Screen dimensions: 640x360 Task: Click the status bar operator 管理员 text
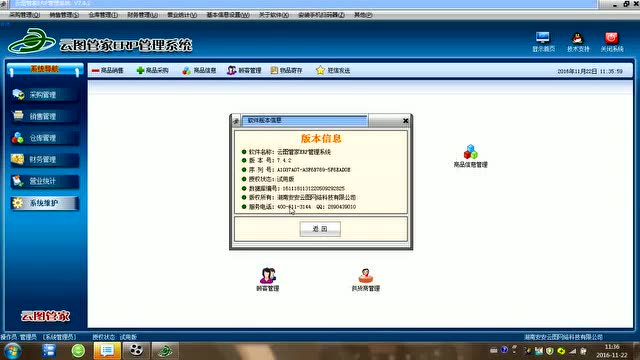pos(38,337)
